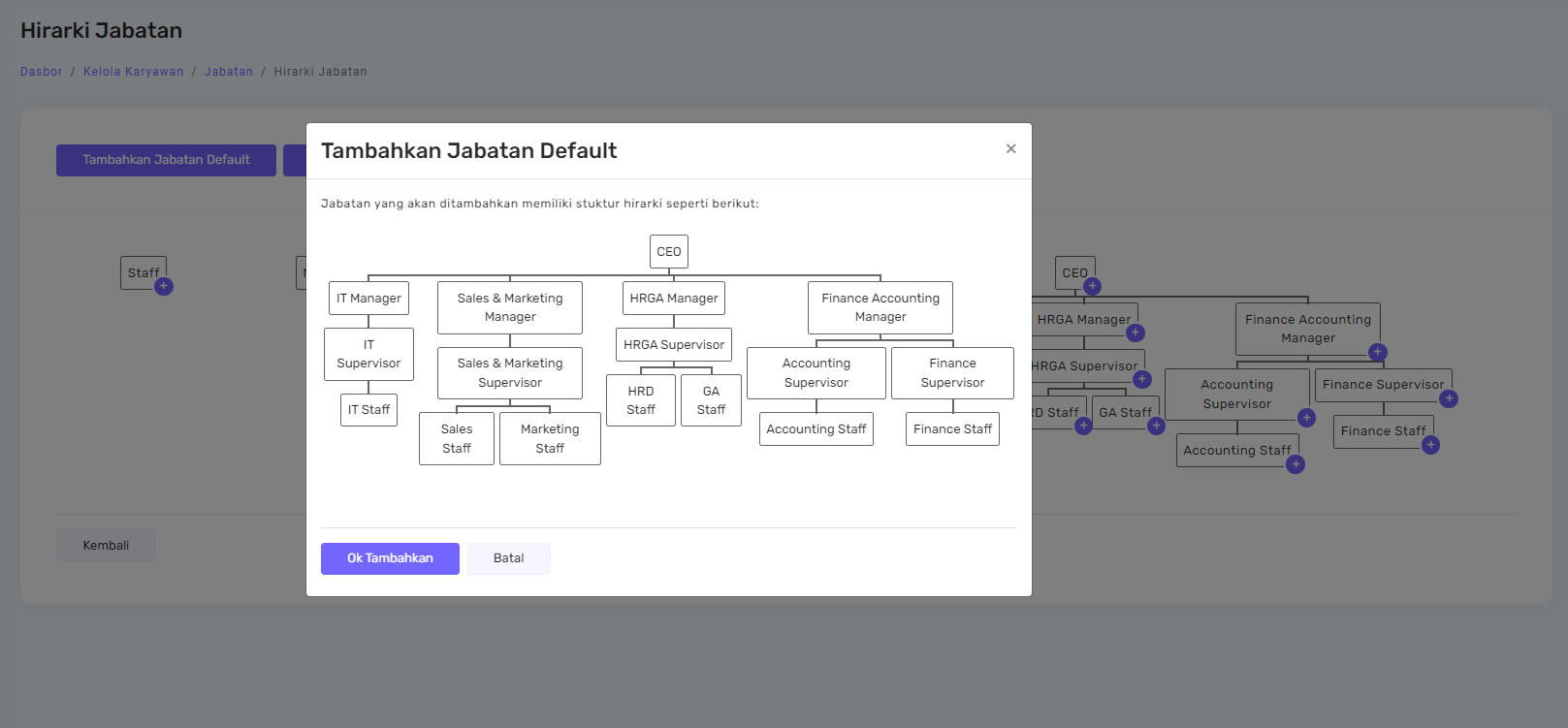Add child under background HRGA Manager node
Viewport: 1568px width, 728px height.
1136,332
